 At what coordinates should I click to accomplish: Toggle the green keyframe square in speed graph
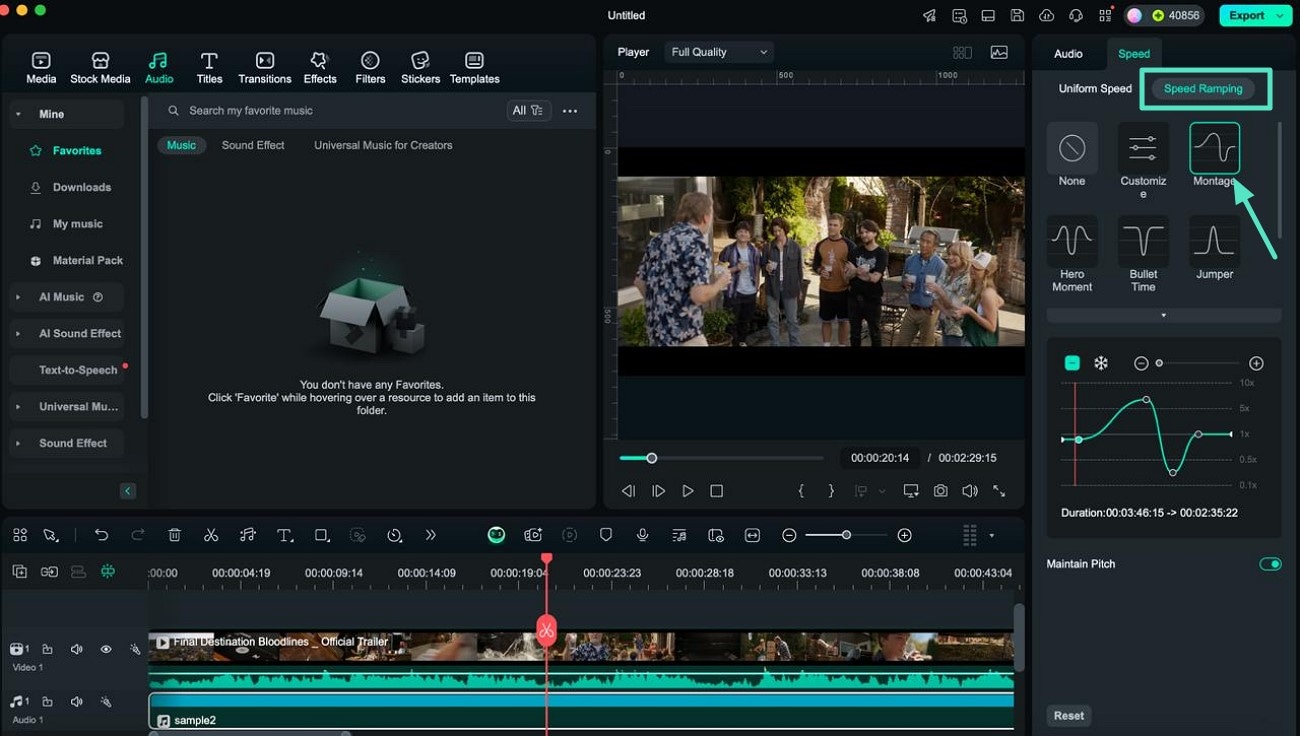tap(1072, 363)
